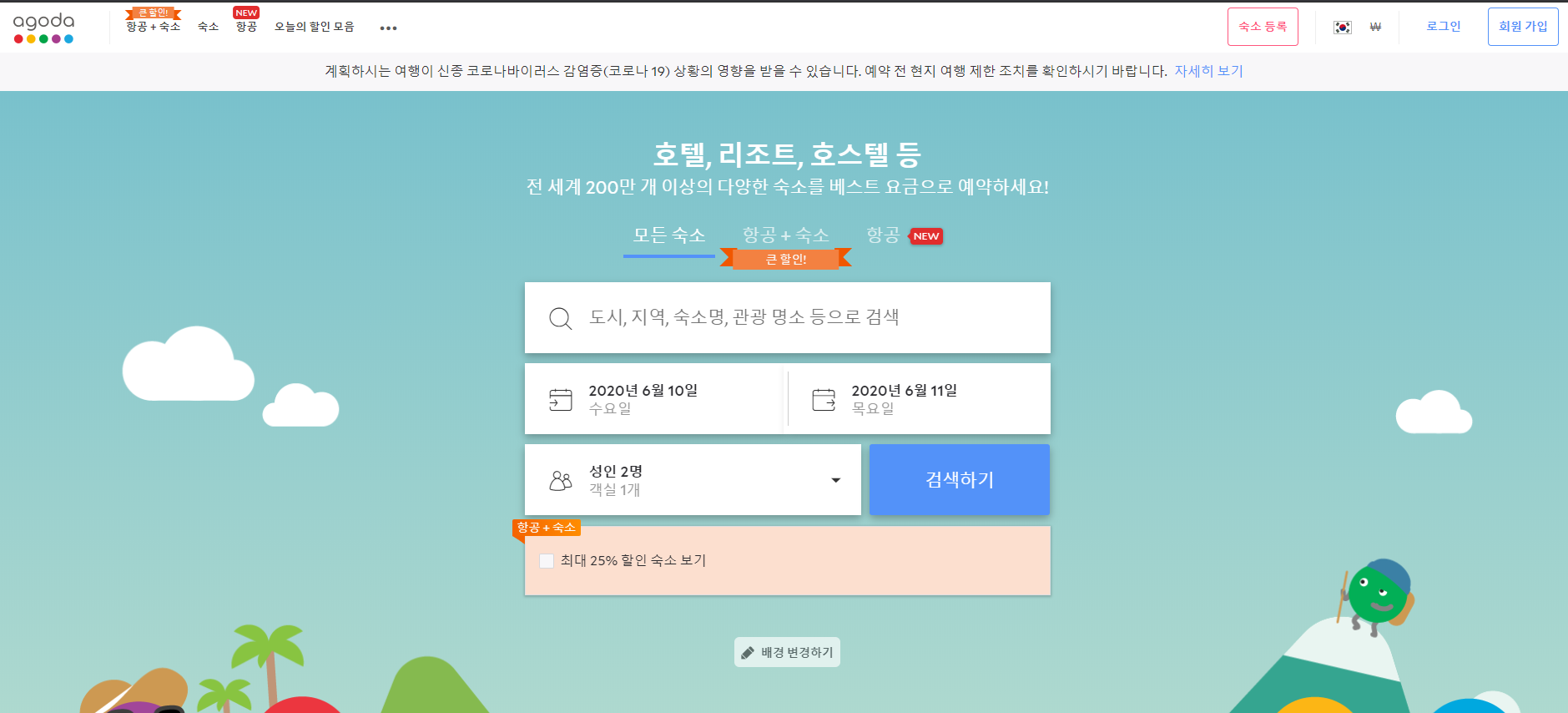Click the red NEW badge beside 항공 tab
Image resolution: width=1568 pixels, height=713 pixels.
926,236
